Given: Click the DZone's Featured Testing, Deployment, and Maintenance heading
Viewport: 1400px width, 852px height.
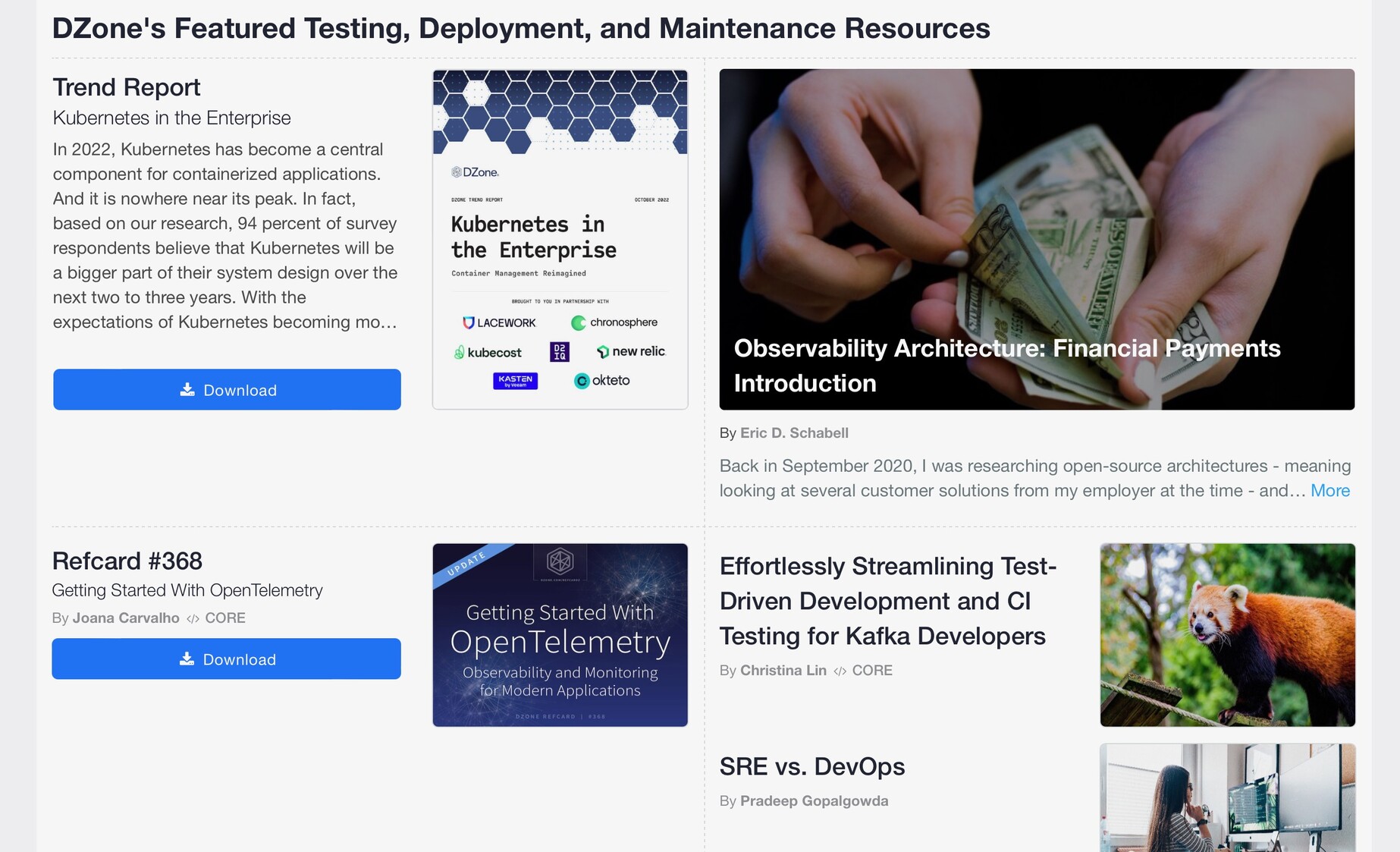Looking at the screenshot, I should pyautogui.click(x=521, y=29).
